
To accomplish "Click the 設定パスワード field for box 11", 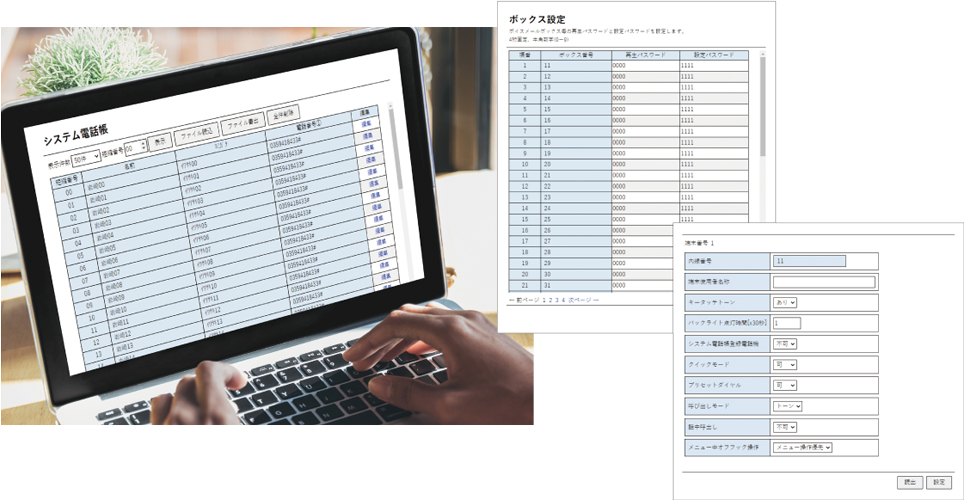I will click(x=714, y=66).
